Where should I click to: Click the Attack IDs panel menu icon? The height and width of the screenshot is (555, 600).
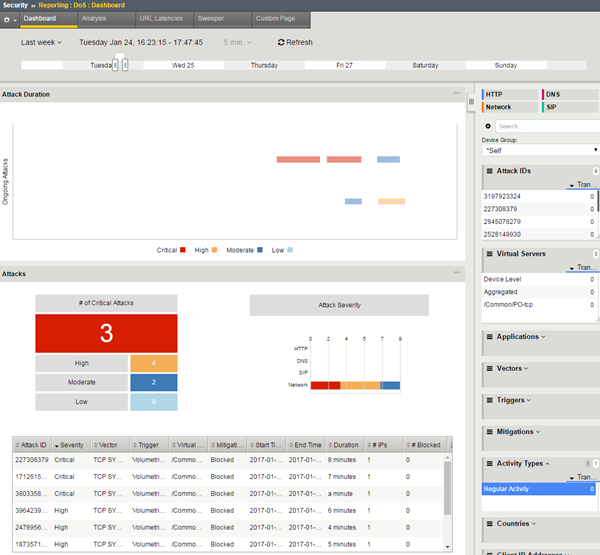pos(489,171)
